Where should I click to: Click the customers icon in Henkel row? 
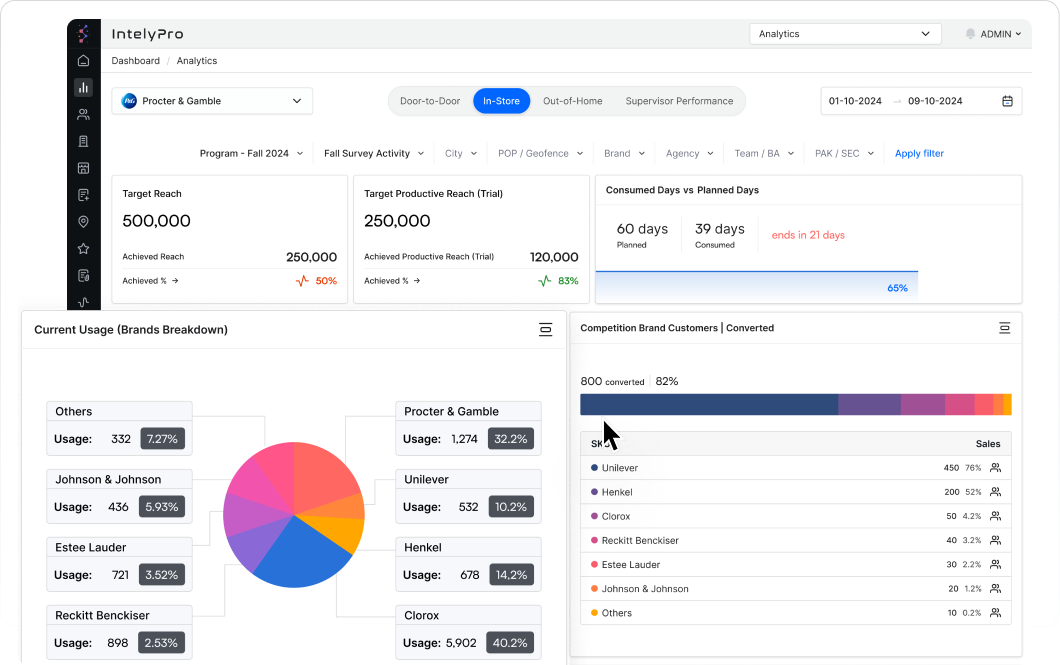(995, 492)
